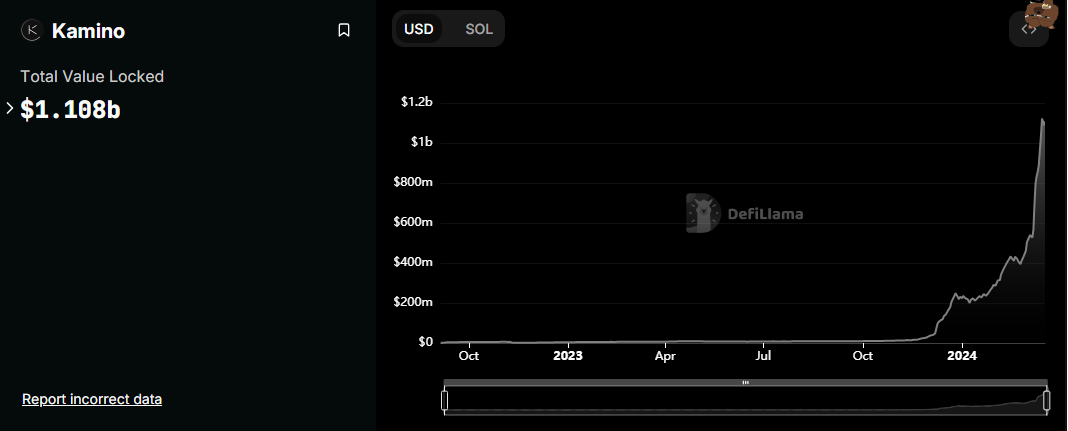Click the Kamino protocol title
This screenshot has width=1068, height=431.
point(89,31)
